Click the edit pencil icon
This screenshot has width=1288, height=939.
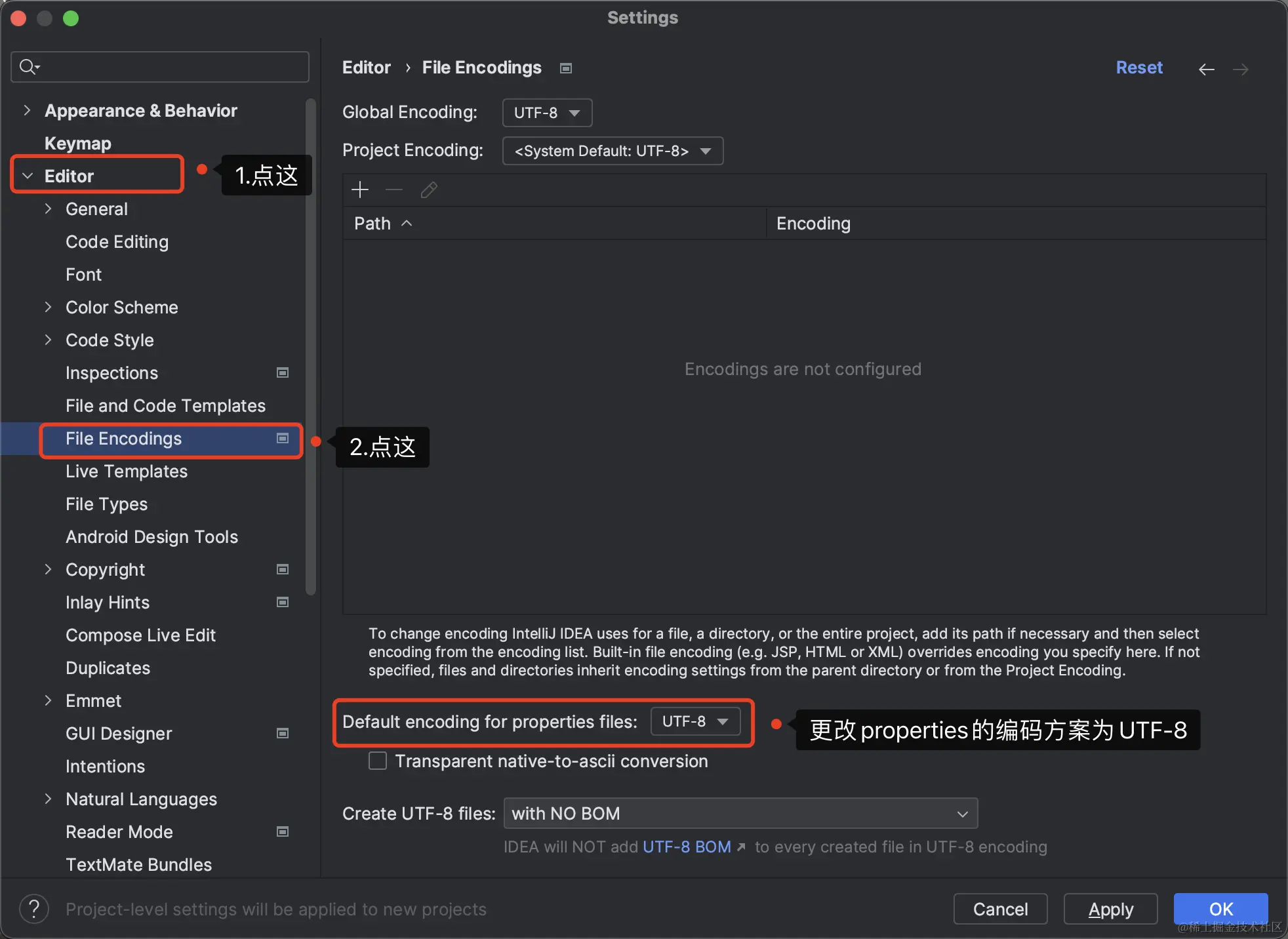coord(429,190)
